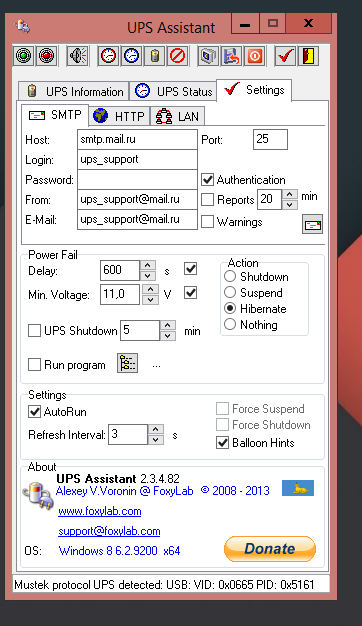The width and height of the screenshot is (362, 626).
Task: Click the battery toolbar icon
Action: (154, 55)
